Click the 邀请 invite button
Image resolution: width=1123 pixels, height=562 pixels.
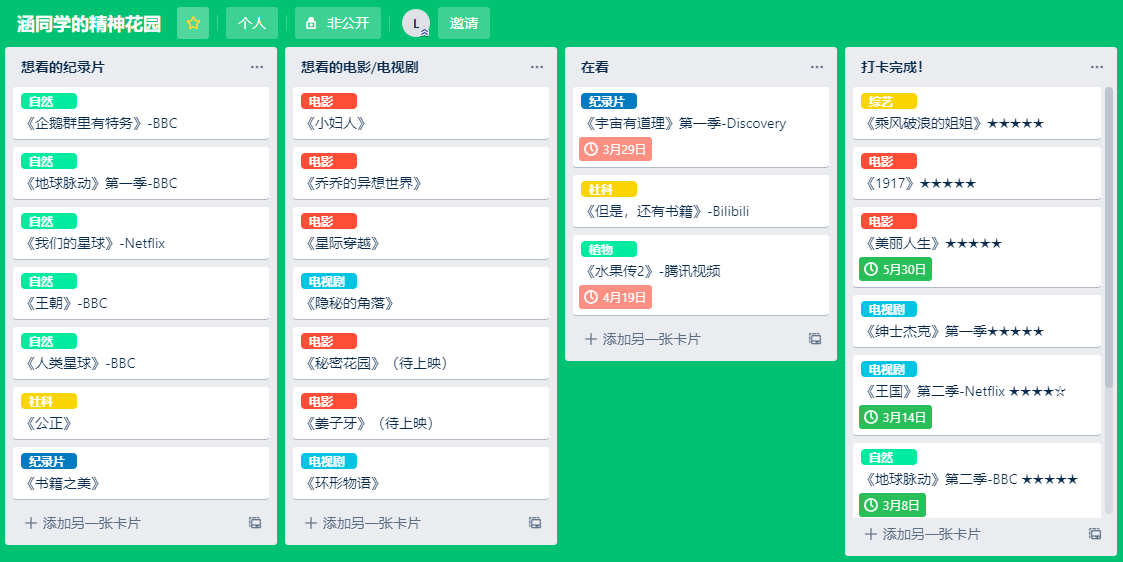pyautogui.click(x=464, y=23)
